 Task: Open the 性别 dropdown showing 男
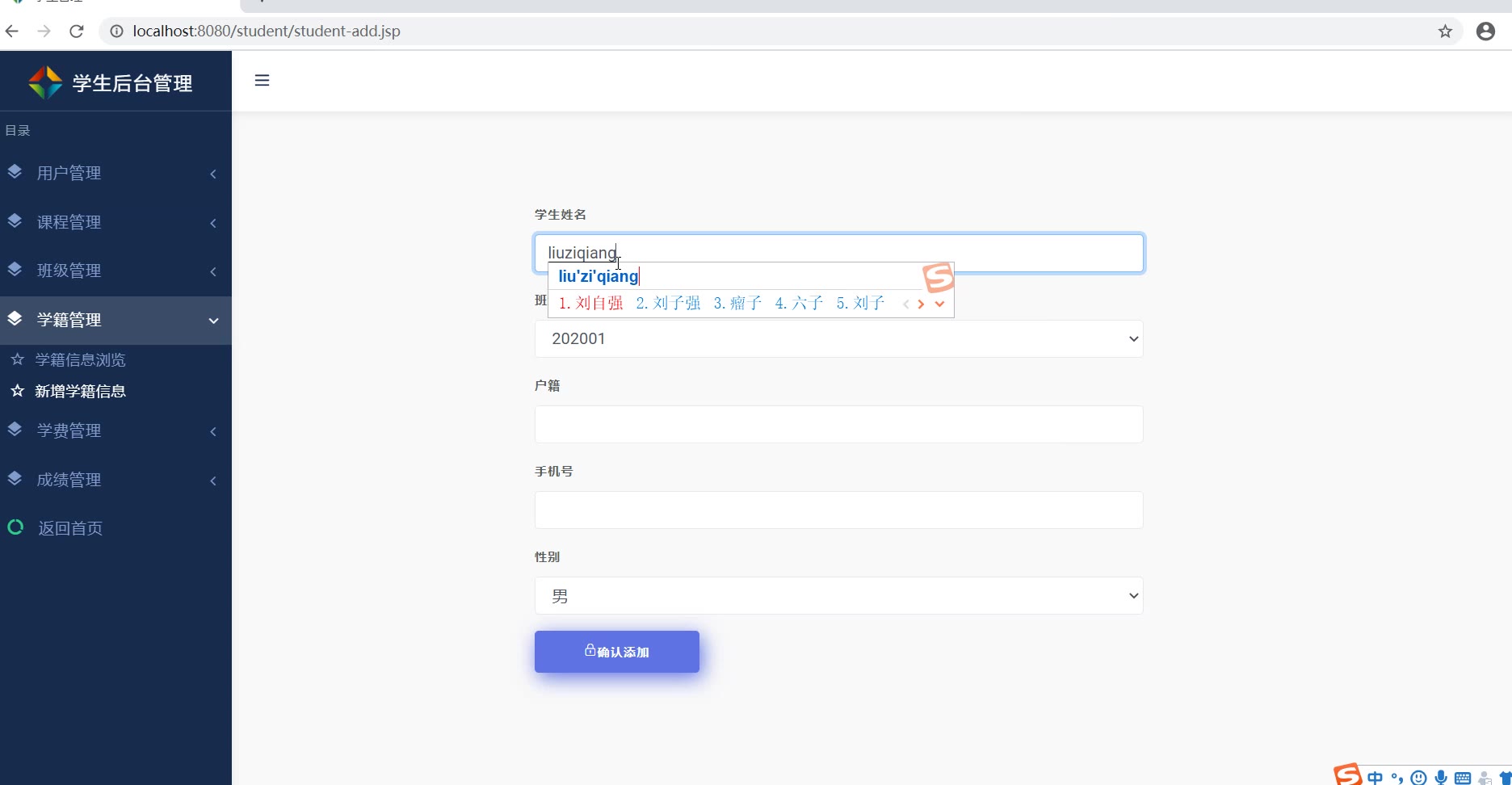[x=838, y=595]
